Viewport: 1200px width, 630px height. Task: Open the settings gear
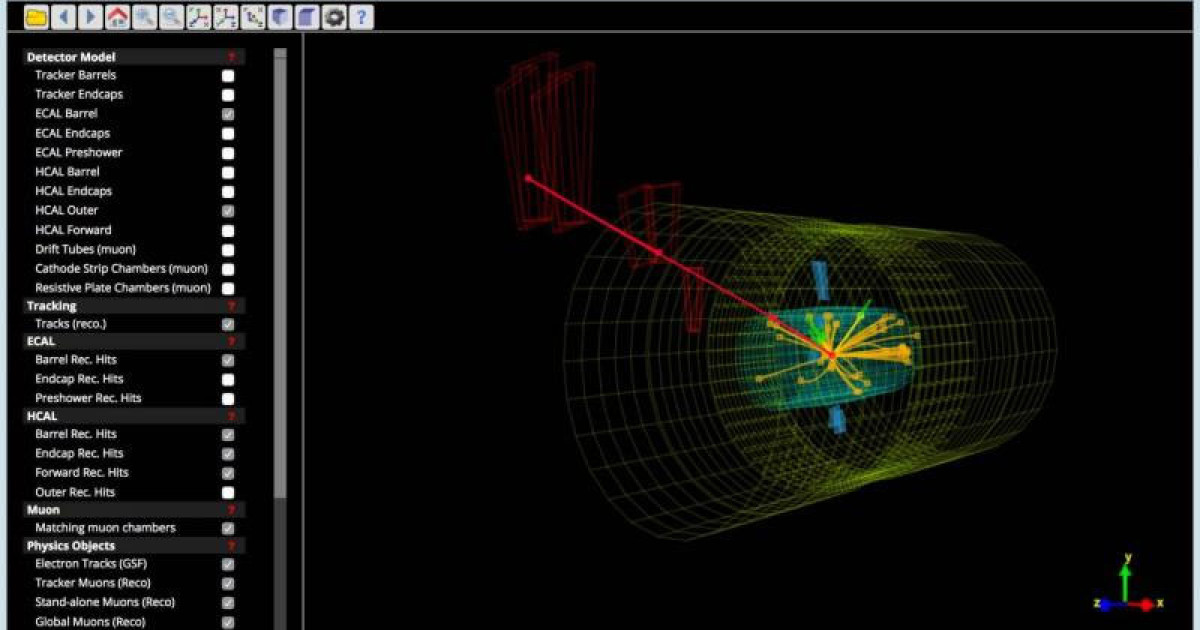pyautogui.click(x=334, y=16)
